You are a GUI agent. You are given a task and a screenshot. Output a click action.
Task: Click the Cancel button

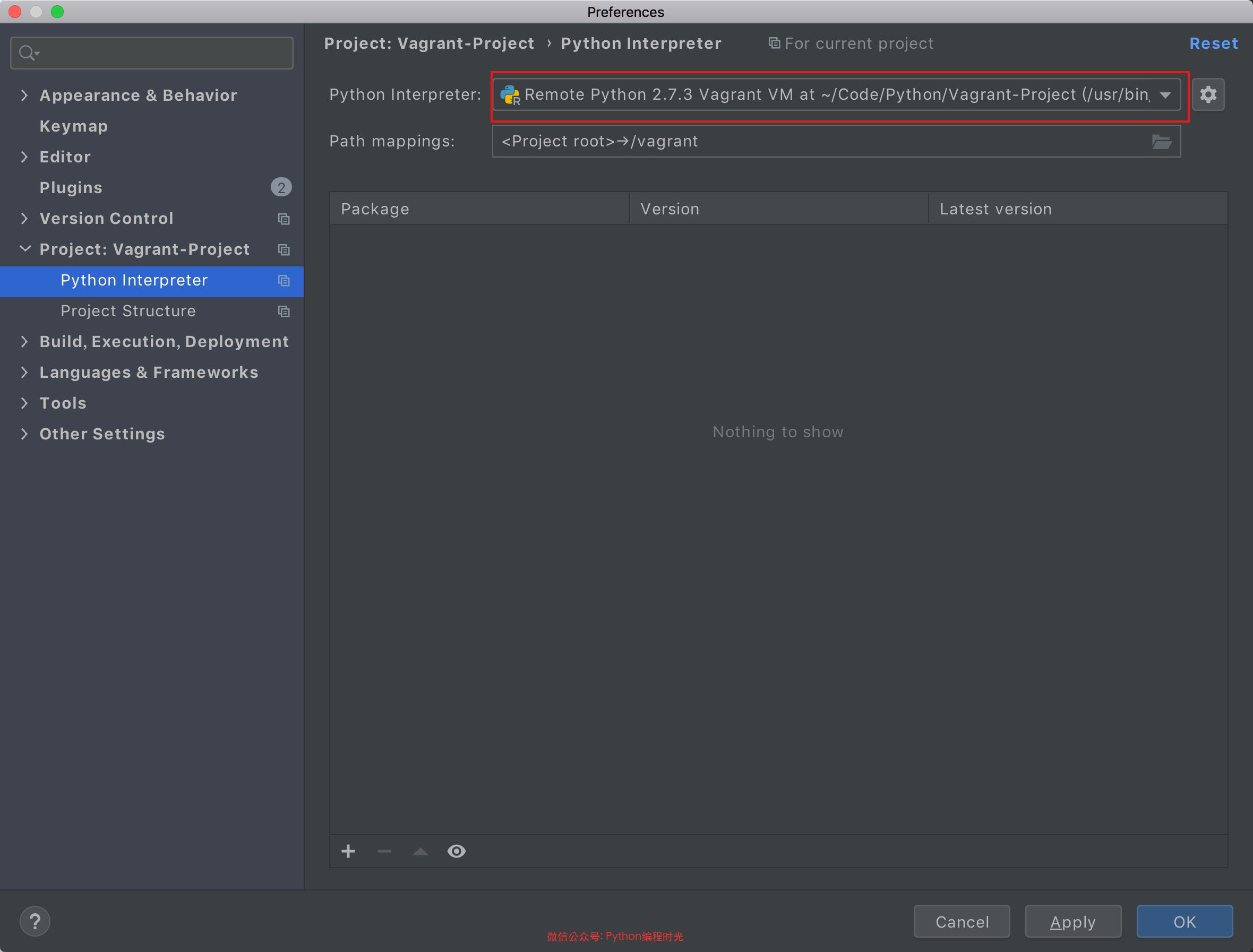pyautogui.click(x=962, y=922)
